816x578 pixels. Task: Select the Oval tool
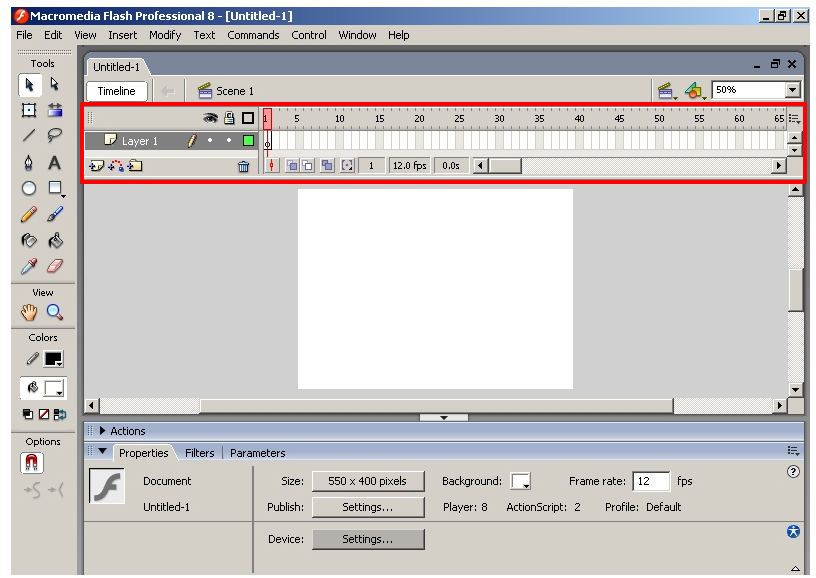coord(29,188)
